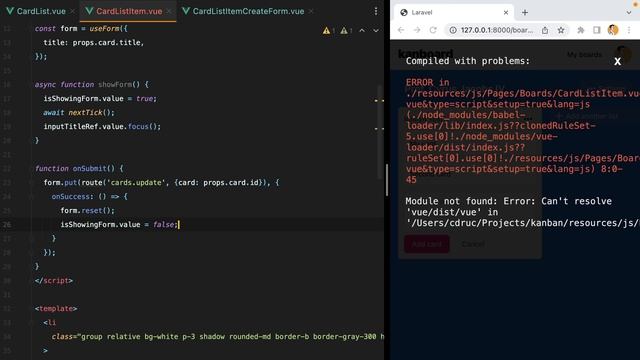This screenshot has width=640, height=360.
Task: Open the editor tabs three-dot menu
Action: [376, 11]
